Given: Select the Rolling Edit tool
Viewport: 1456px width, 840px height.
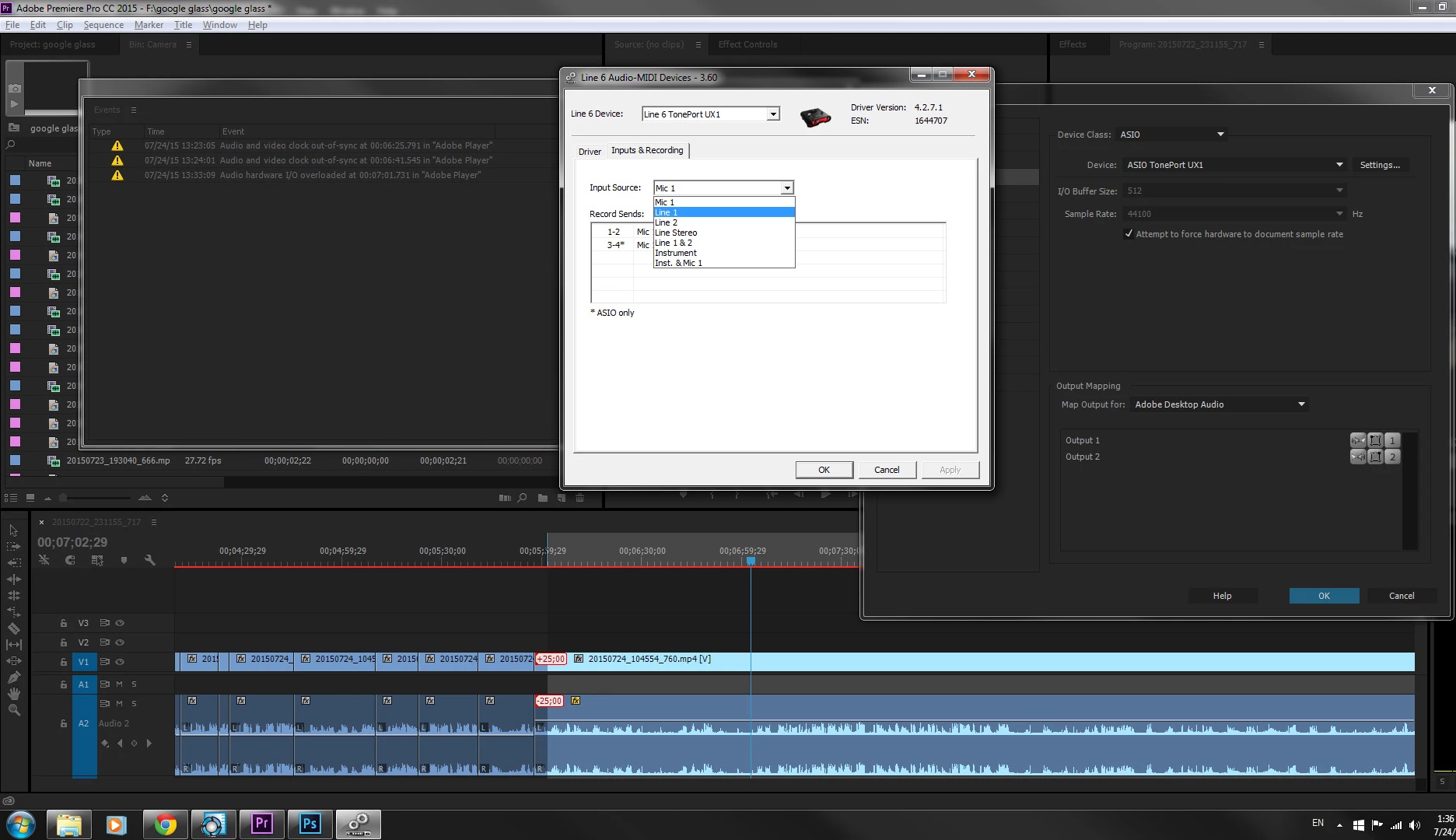Looking at the screenshot, I should pos(13,596).
